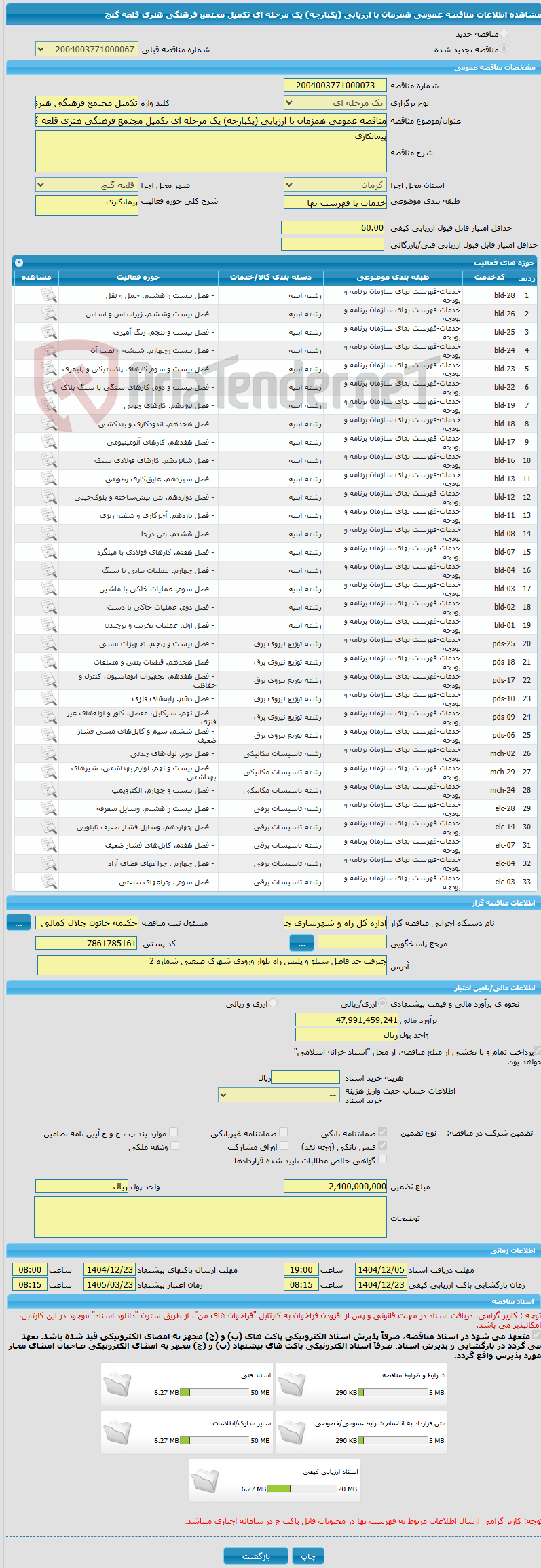Open view icon for row pds-17
Viewport: 541px width, 1568px height.
(x=49, y=680)
